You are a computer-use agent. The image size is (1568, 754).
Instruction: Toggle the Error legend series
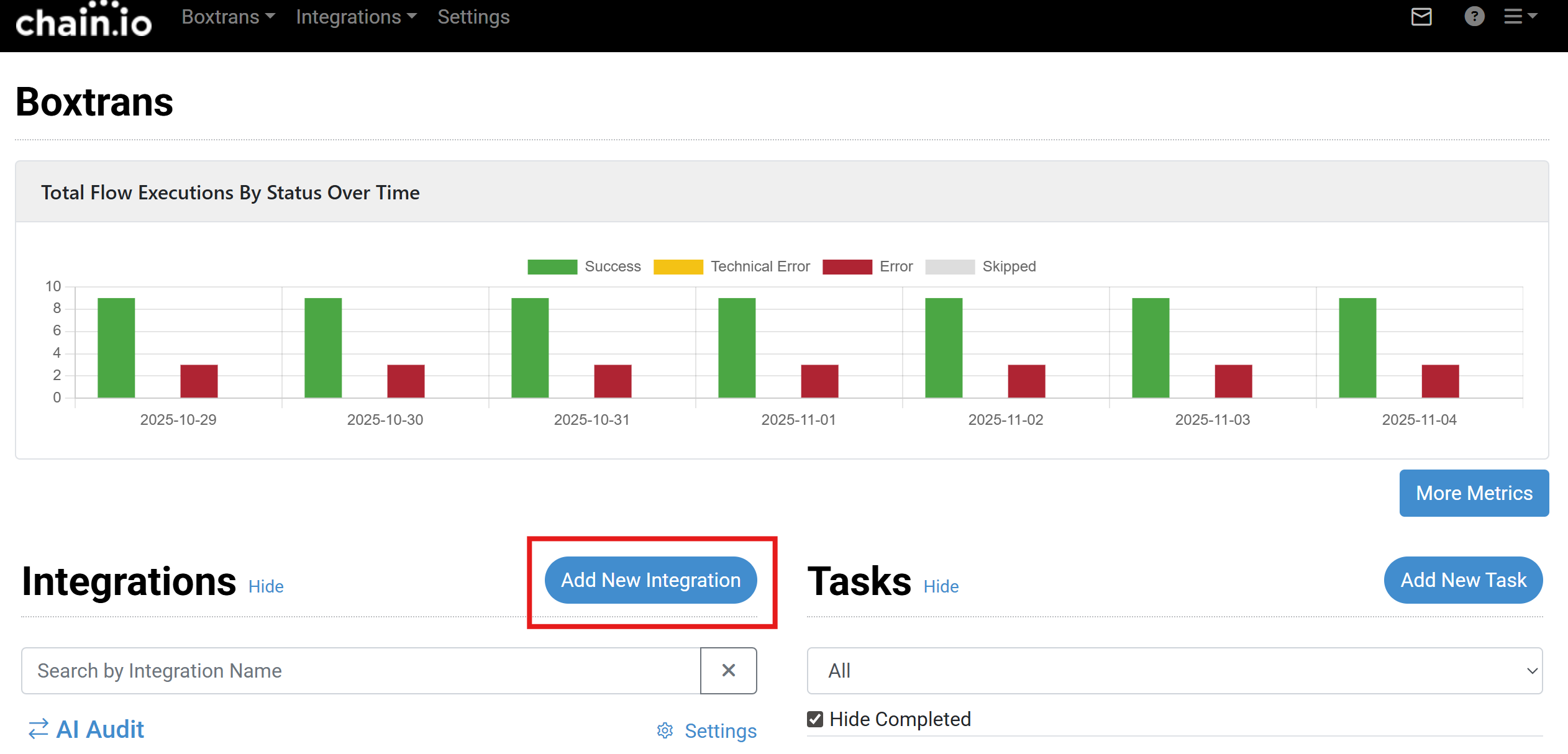(x=867, y=266)
